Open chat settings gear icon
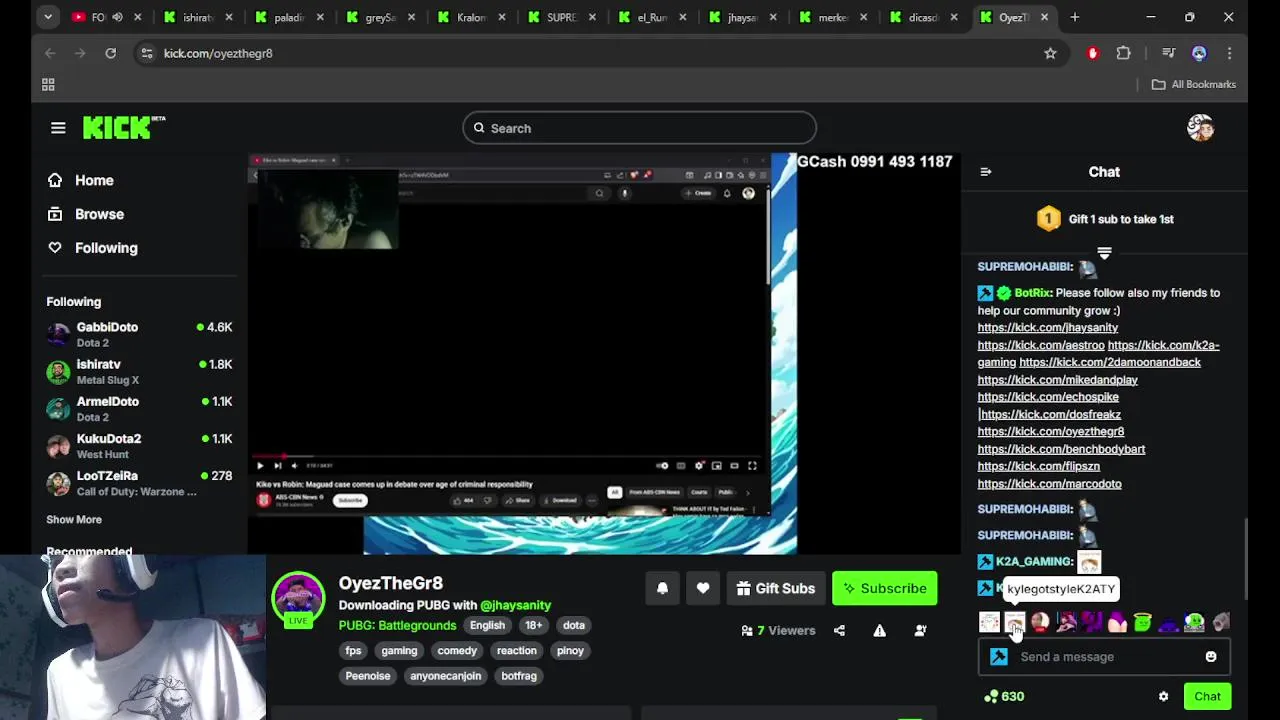Viewport: 1280px width, 720px height. point(1163,696)
